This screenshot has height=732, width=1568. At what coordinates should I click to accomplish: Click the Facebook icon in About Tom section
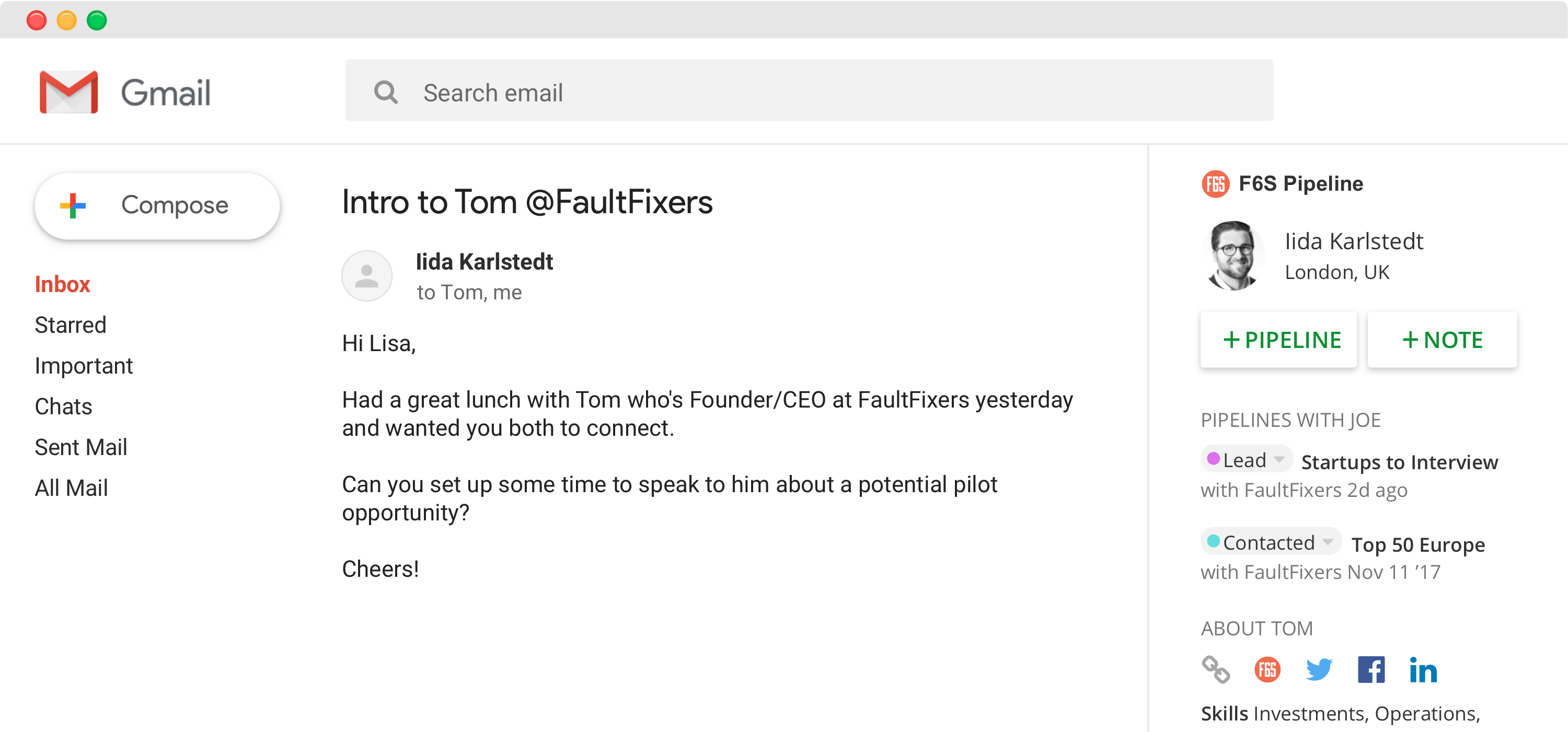tap(1371, 670)
